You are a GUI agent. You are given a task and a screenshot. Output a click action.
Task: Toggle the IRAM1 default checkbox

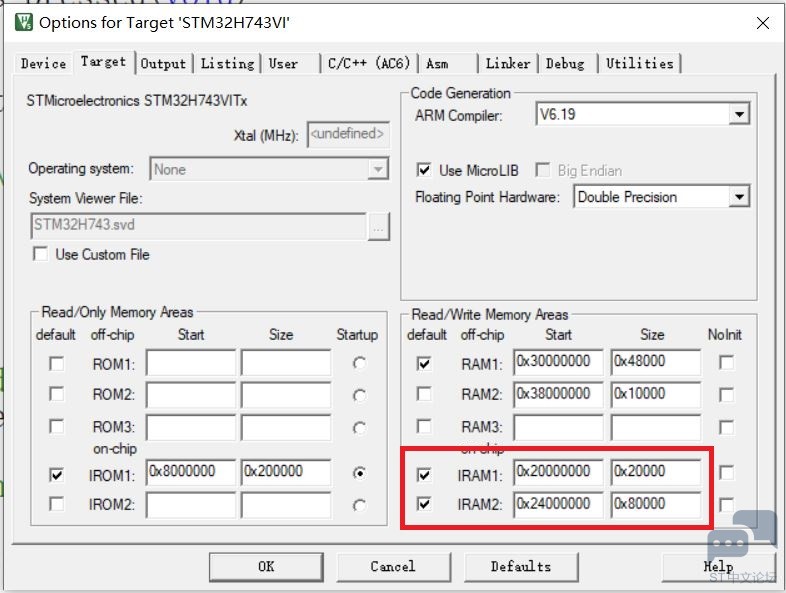pyautogui.click(x=424, y=474)
